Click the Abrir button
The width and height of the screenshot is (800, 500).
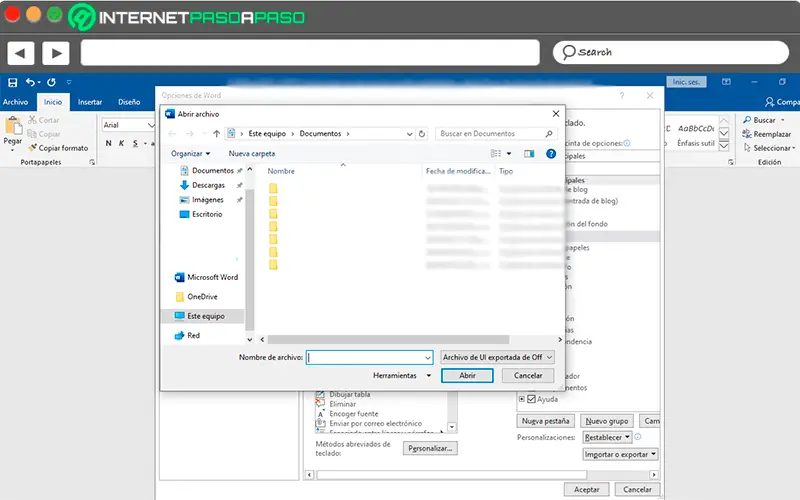(x=467, y=376)
